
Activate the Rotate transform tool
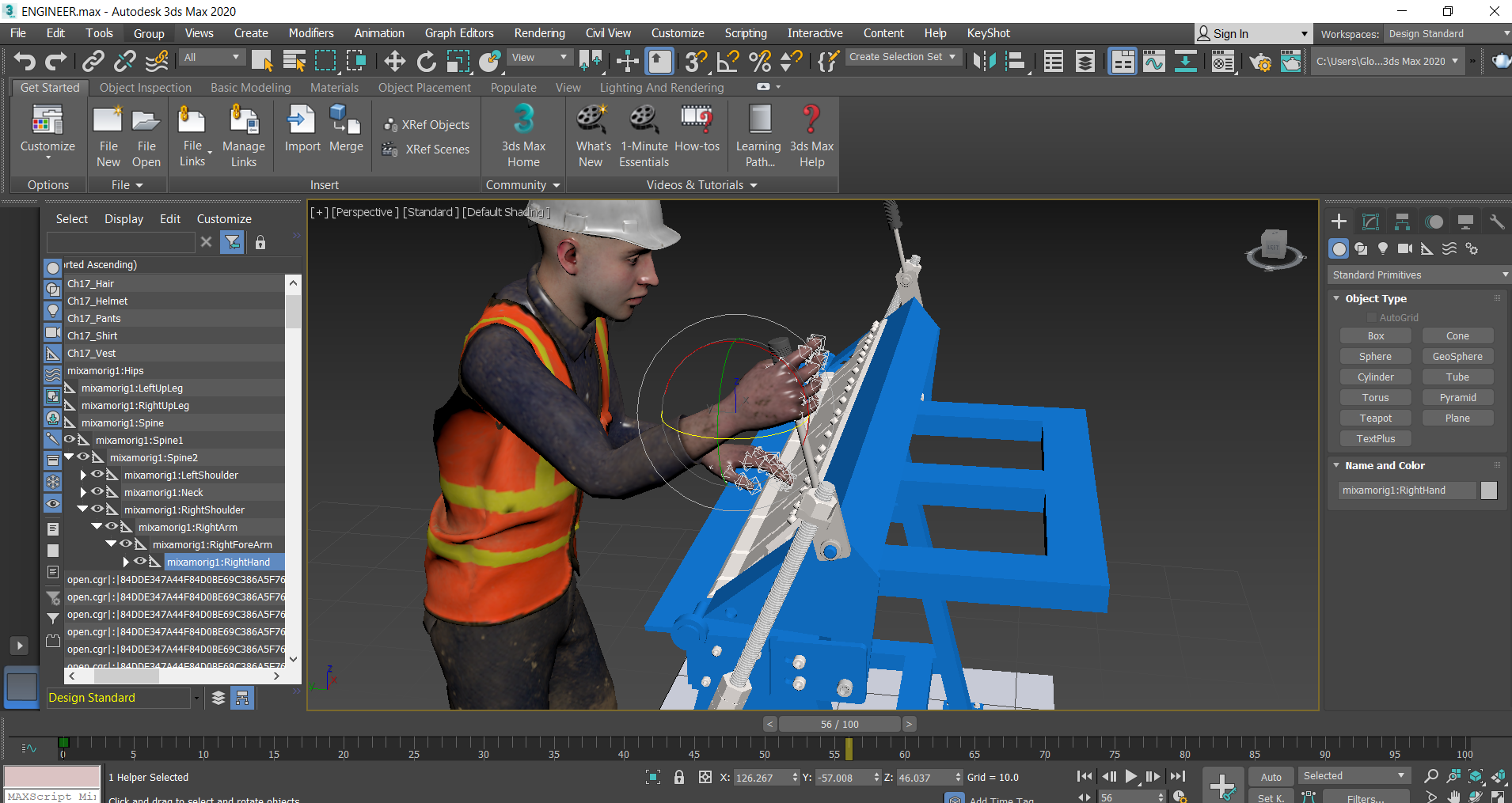[x=426, y=61]
